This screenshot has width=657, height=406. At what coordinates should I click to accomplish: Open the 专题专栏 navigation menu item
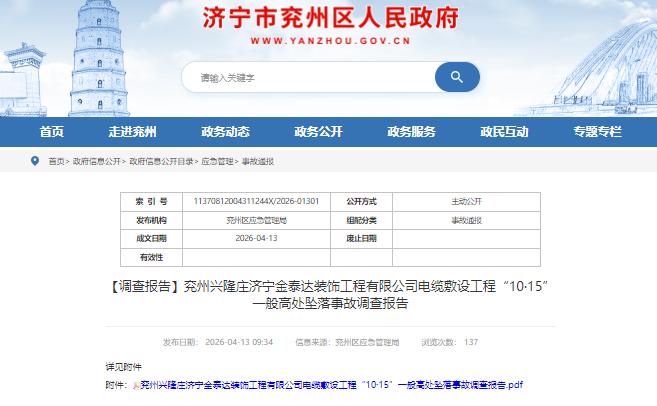pyautogui.click(x=598, y=132)
